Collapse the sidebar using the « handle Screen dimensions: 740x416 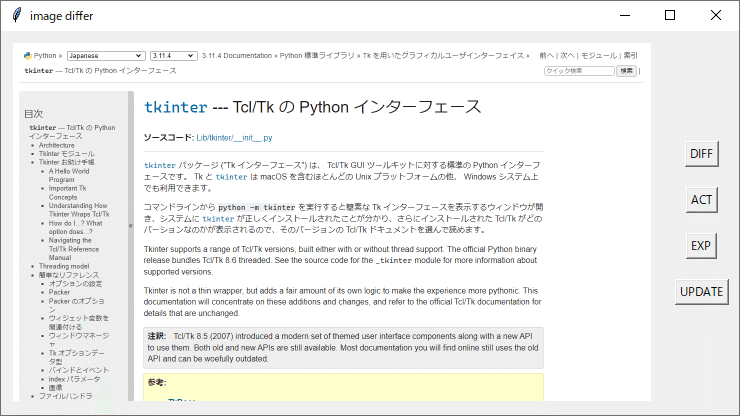[131, 226]
